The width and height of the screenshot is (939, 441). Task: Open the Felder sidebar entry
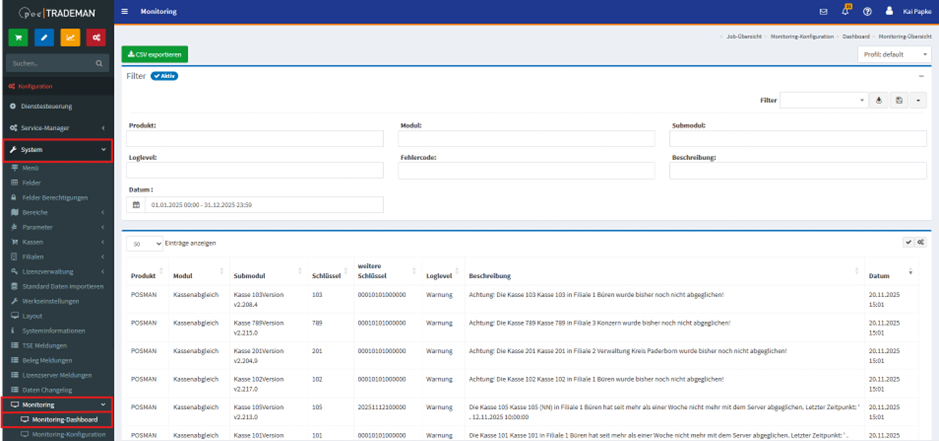(x=32, y=183)
